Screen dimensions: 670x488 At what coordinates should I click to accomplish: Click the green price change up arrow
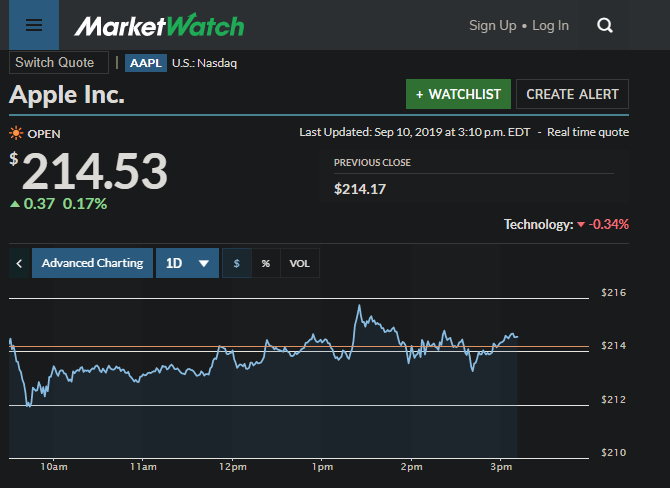(15, 204)
